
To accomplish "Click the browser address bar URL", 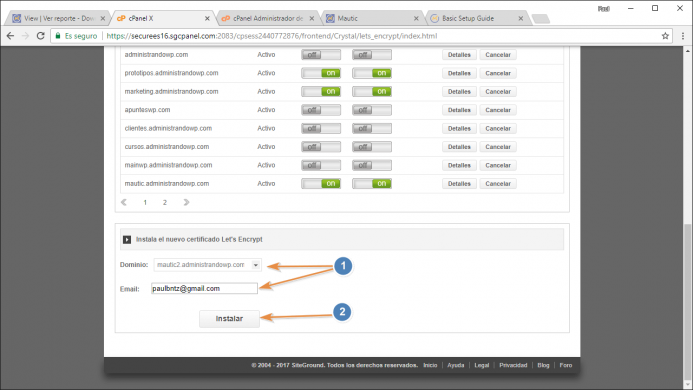I will tap(272, 36).
